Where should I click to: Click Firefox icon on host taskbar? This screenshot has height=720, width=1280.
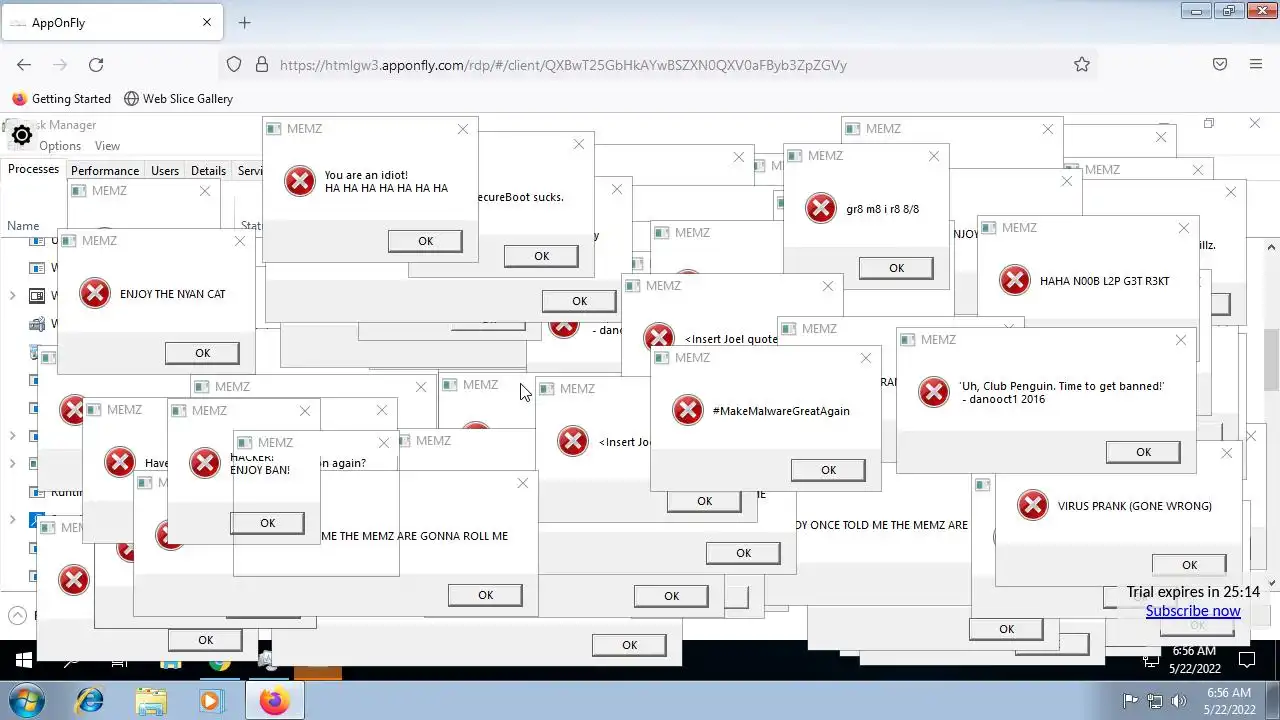tap(274, 700)
